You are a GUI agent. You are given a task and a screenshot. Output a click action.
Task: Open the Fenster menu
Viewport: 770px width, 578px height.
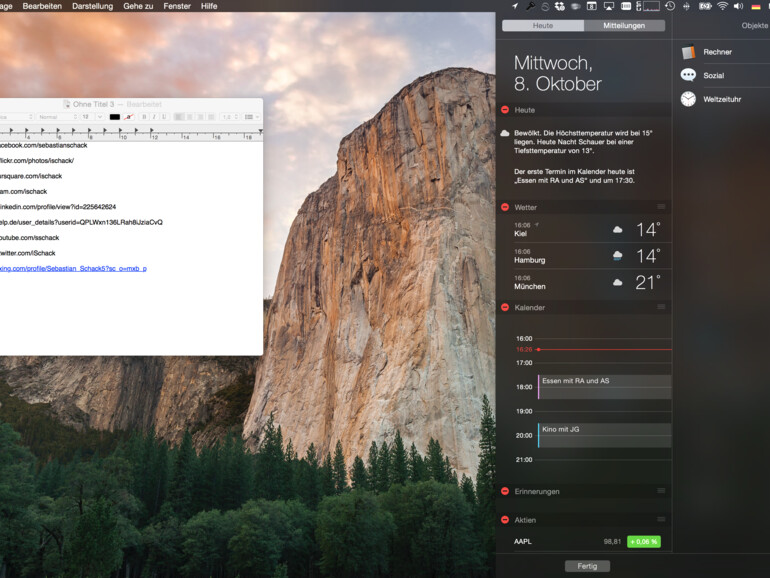(177, 6)
